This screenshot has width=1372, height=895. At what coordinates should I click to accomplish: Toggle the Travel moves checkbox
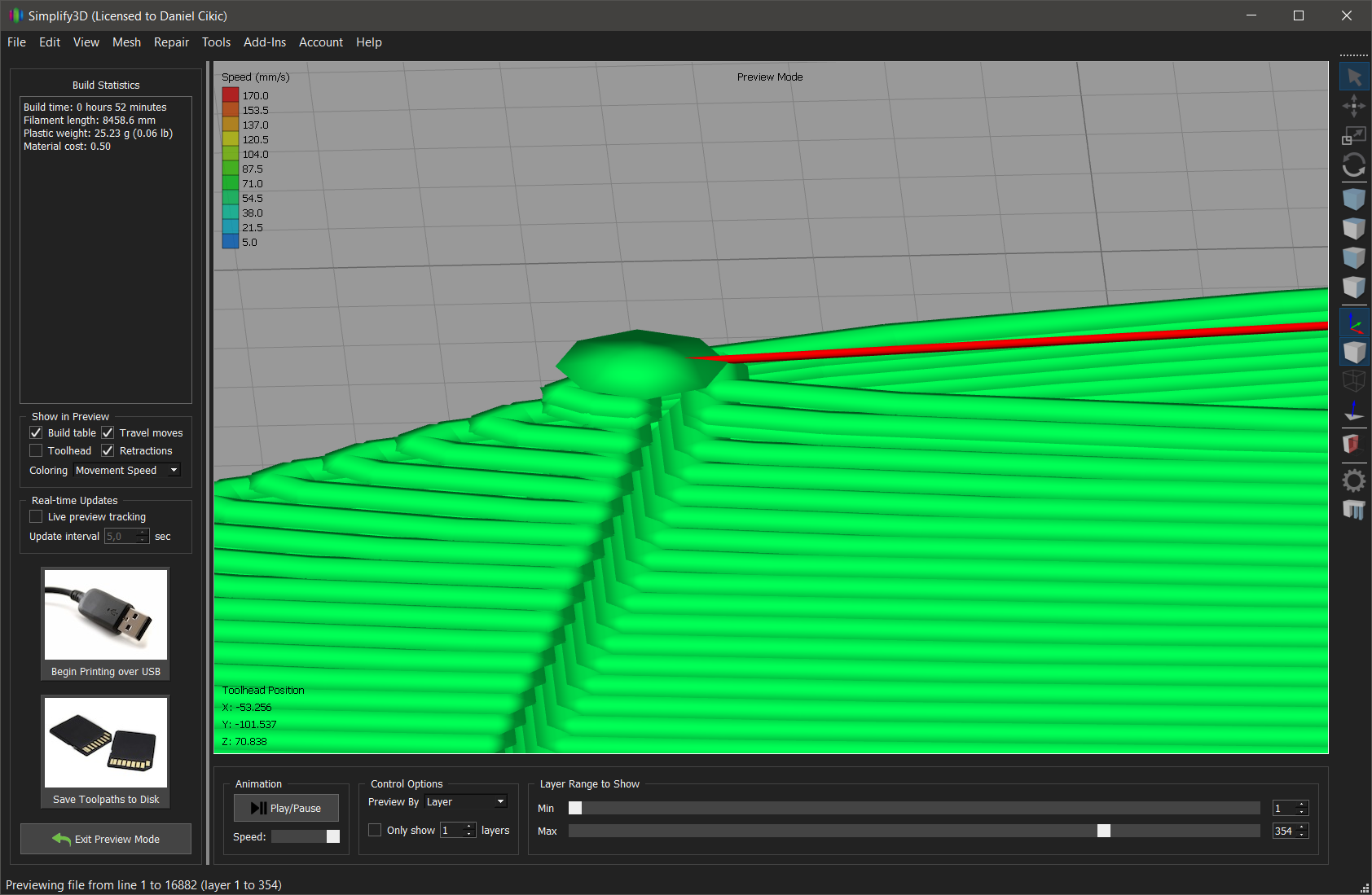coord(108,432)
